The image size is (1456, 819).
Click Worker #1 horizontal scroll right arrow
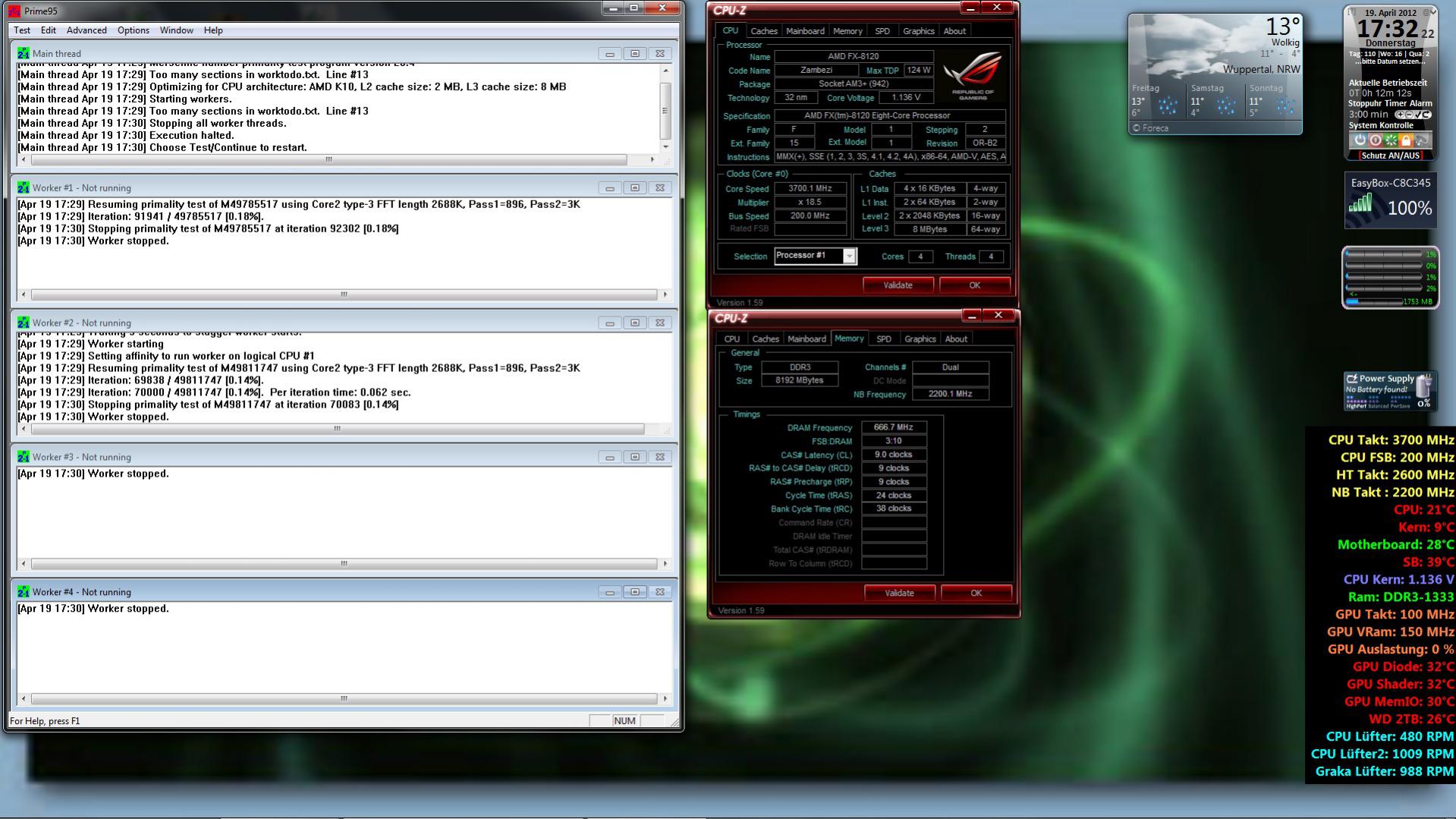point(665,295)
